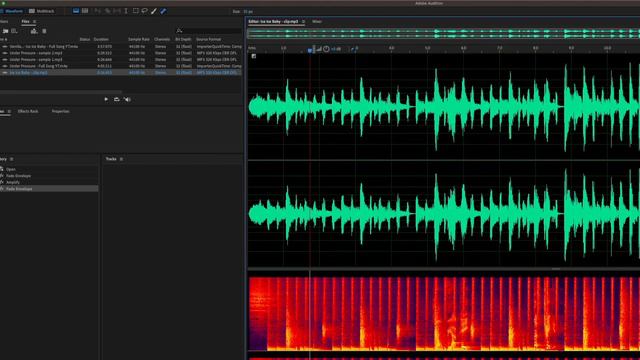Image resolution: width=640 pixels, height=360 pixels.
Task: Click the Files panel search field
Action: coord(209,31)
